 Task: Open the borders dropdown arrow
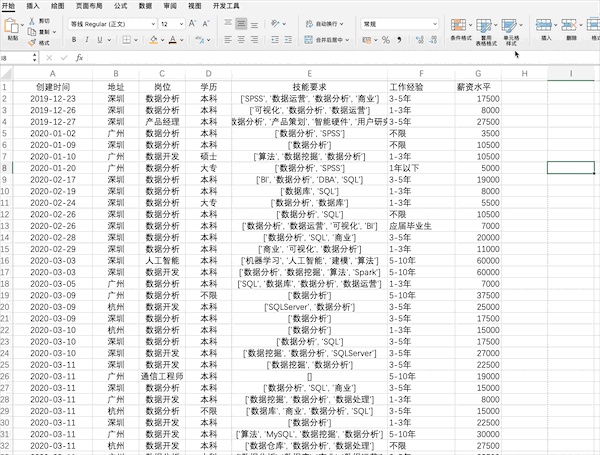136,40
